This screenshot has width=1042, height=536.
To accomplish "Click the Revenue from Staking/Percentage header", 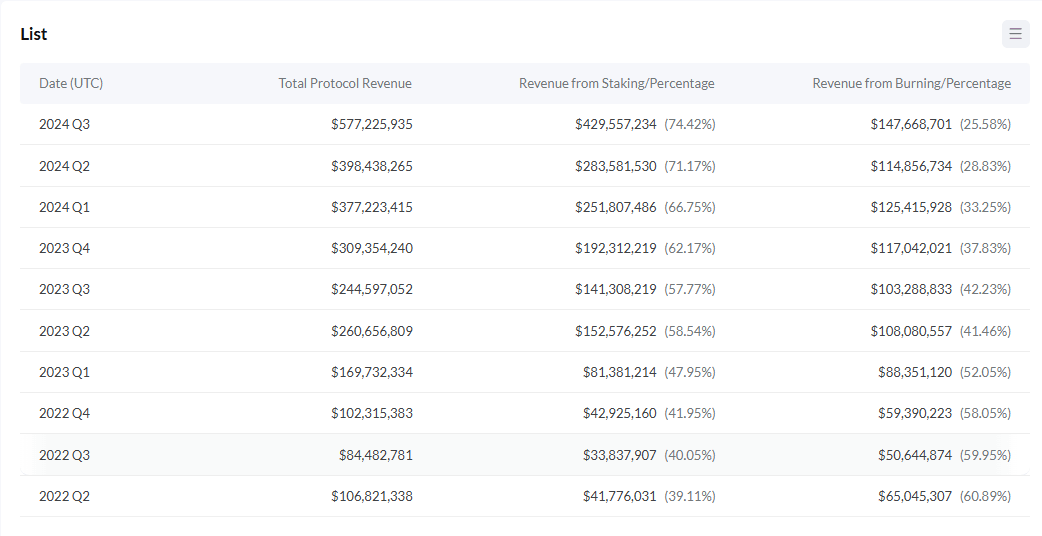I will [x=616, y=84].
